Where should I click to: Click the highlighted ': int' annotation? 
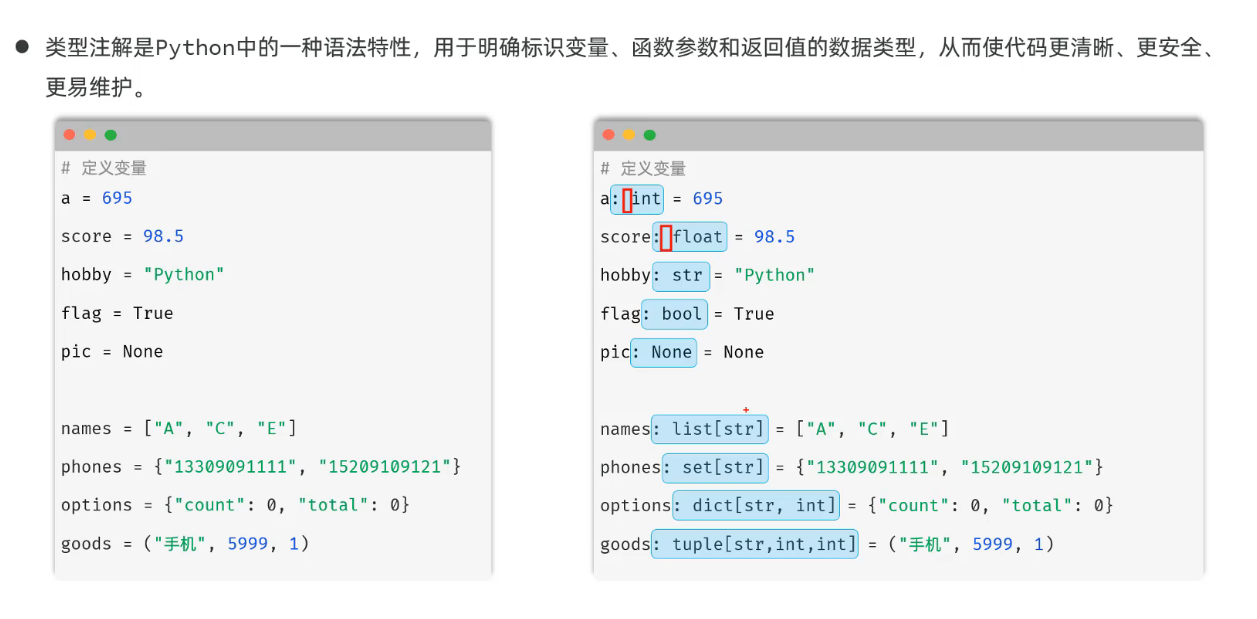tap(638, 199)
